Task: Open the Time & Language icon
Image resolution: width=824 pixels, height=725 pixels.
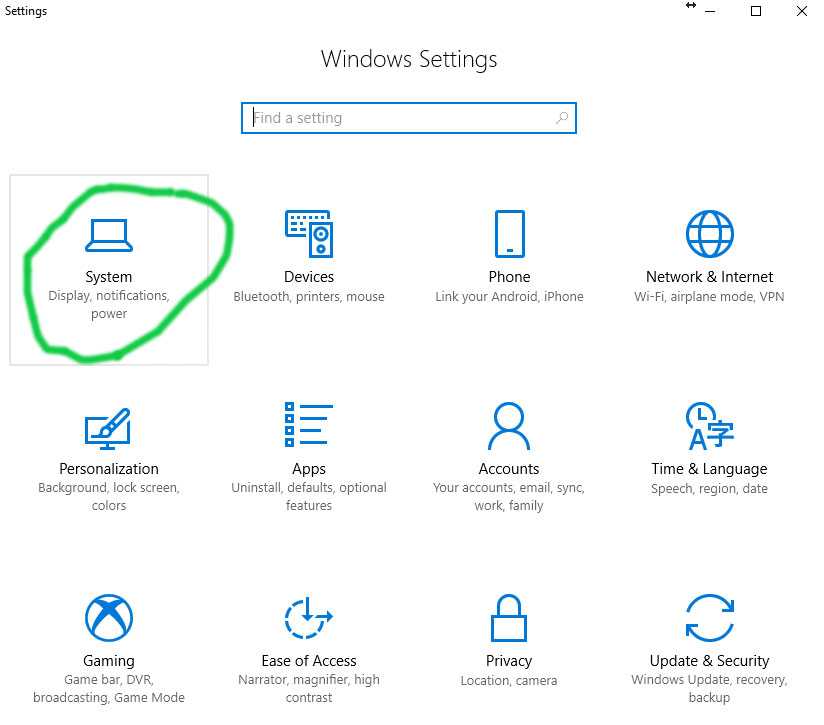Action: point(709,427)
